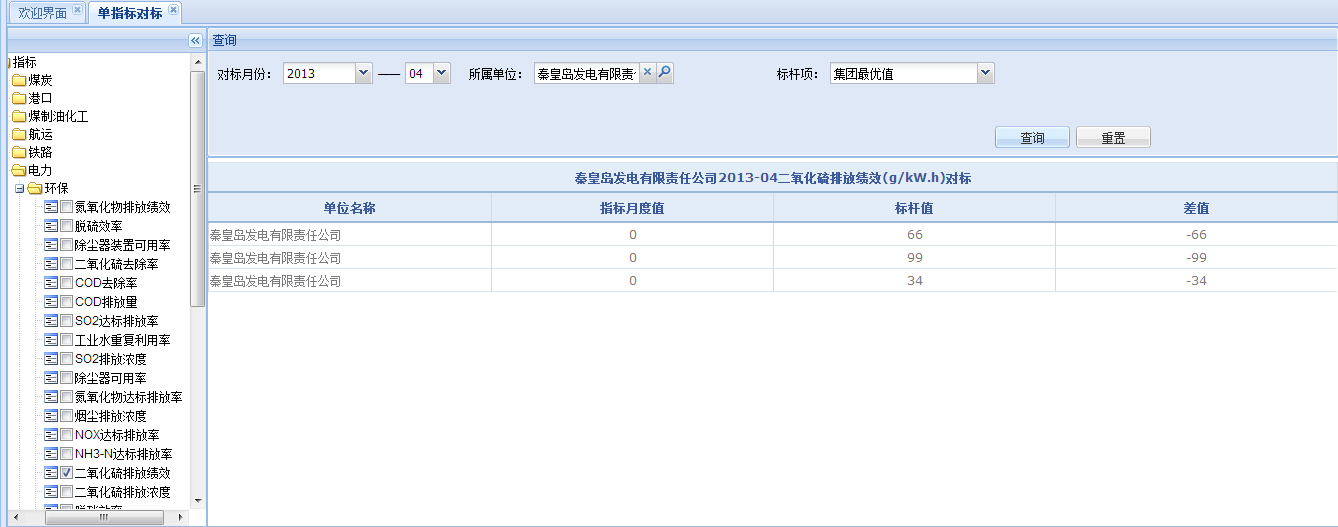Click the 港口 folder icon
Screen dimensions: 1338x527
click(x=19, y=98)
